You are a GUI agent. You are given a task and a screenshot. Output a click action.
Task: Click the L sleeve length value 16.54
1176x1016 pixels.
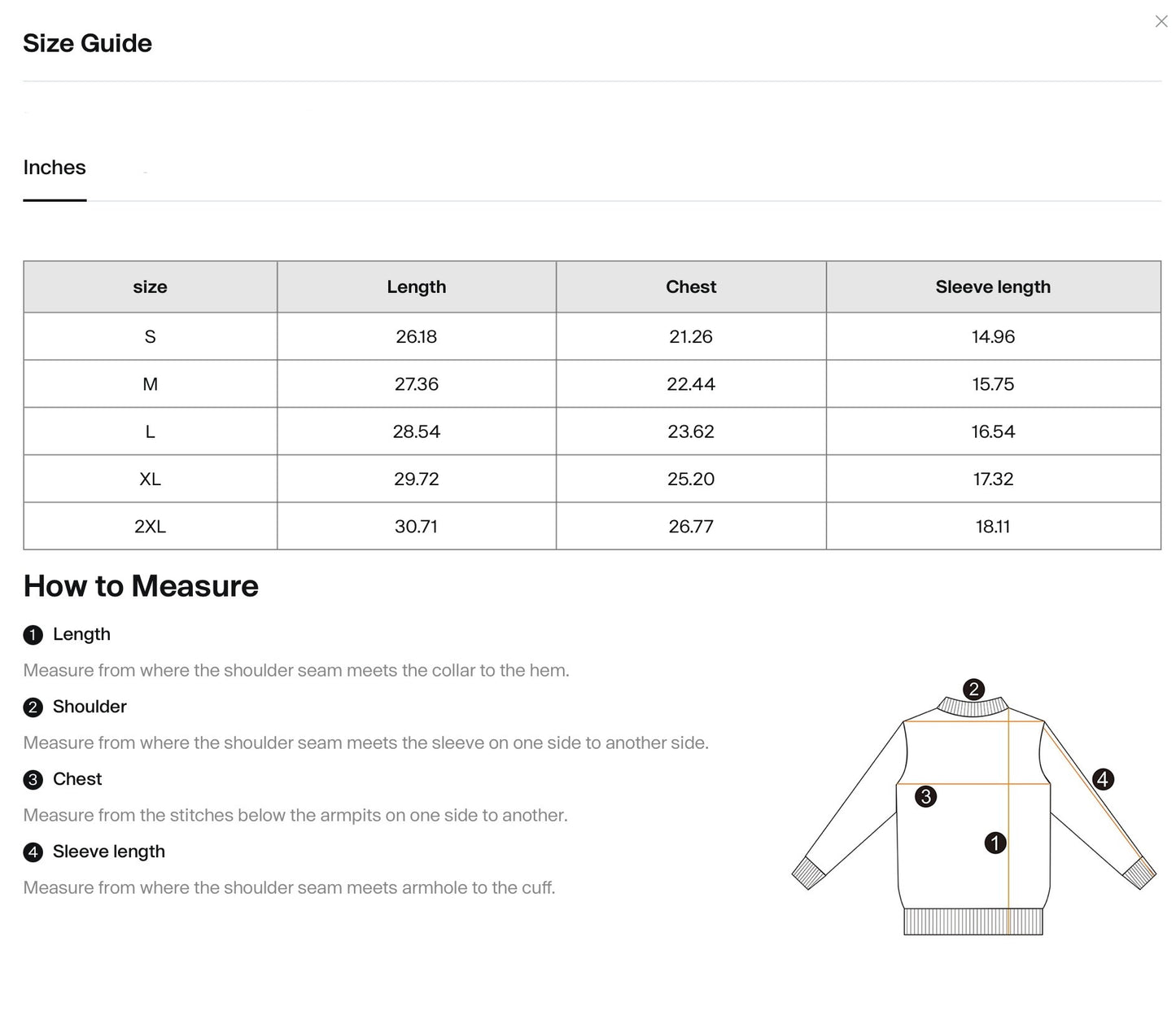pyautogui.click(x=993, y=431)
